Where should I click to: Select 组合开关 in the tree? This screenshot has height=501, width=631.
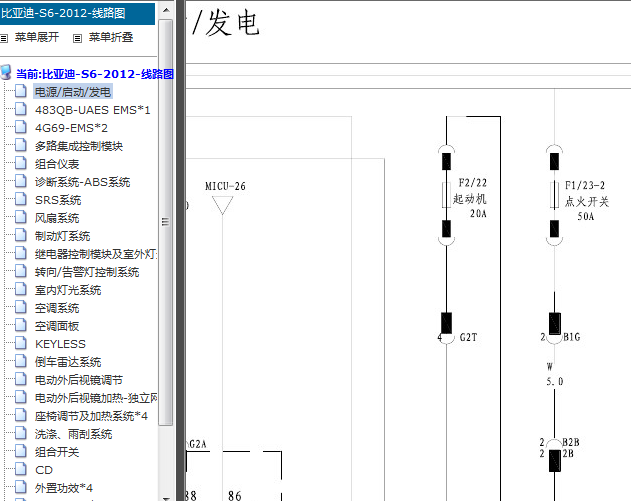[57, 452]
